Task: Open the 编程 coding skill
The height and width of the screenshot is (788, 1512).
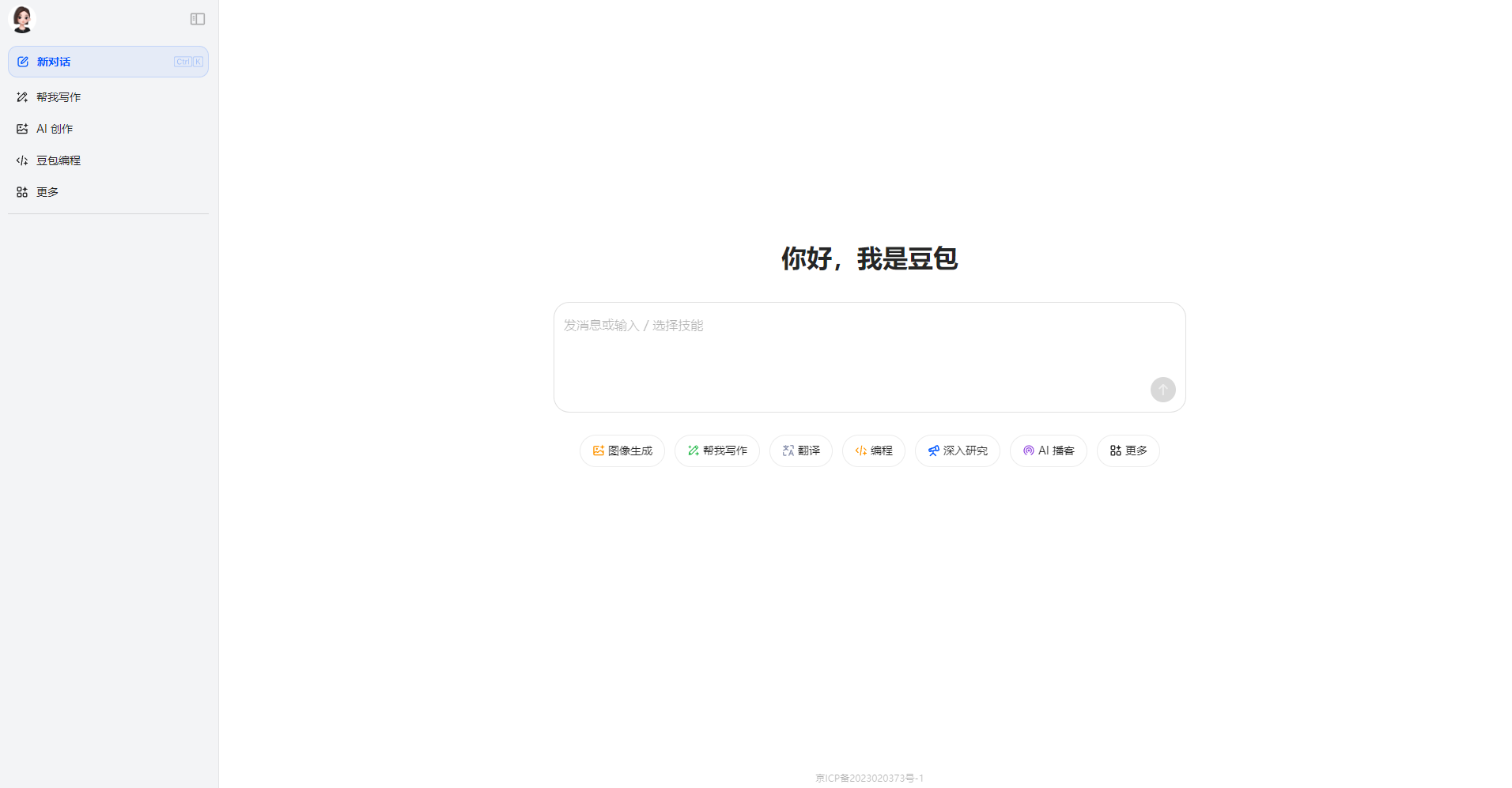Action: tap(873, 450)
